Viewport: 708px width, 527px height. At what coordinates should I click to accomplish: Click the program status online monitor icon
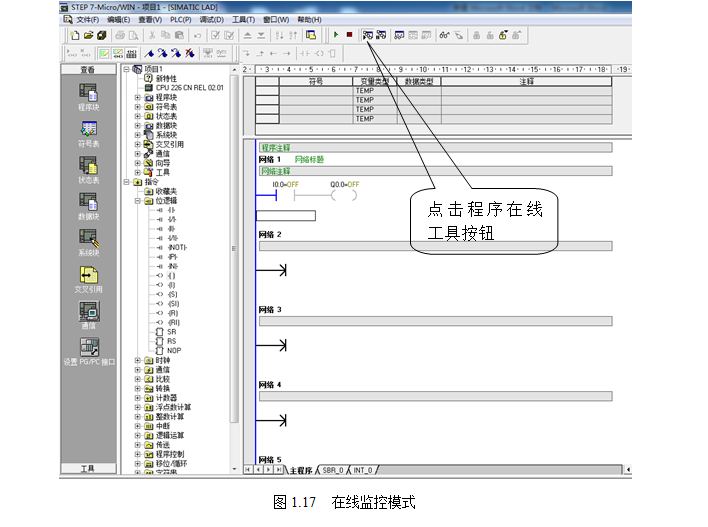pyautogui.click(x=368, y=35)
